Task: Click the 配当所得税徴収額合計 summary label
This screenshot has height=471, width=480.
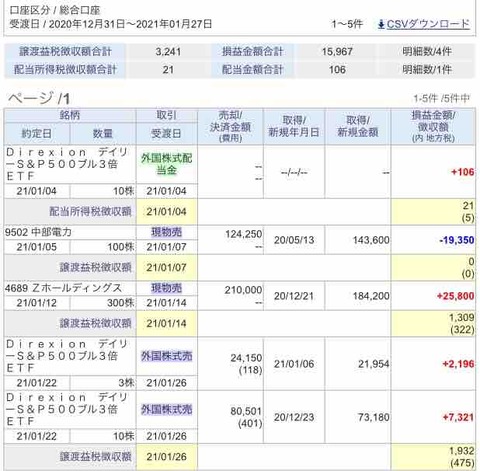Action: 65,69
